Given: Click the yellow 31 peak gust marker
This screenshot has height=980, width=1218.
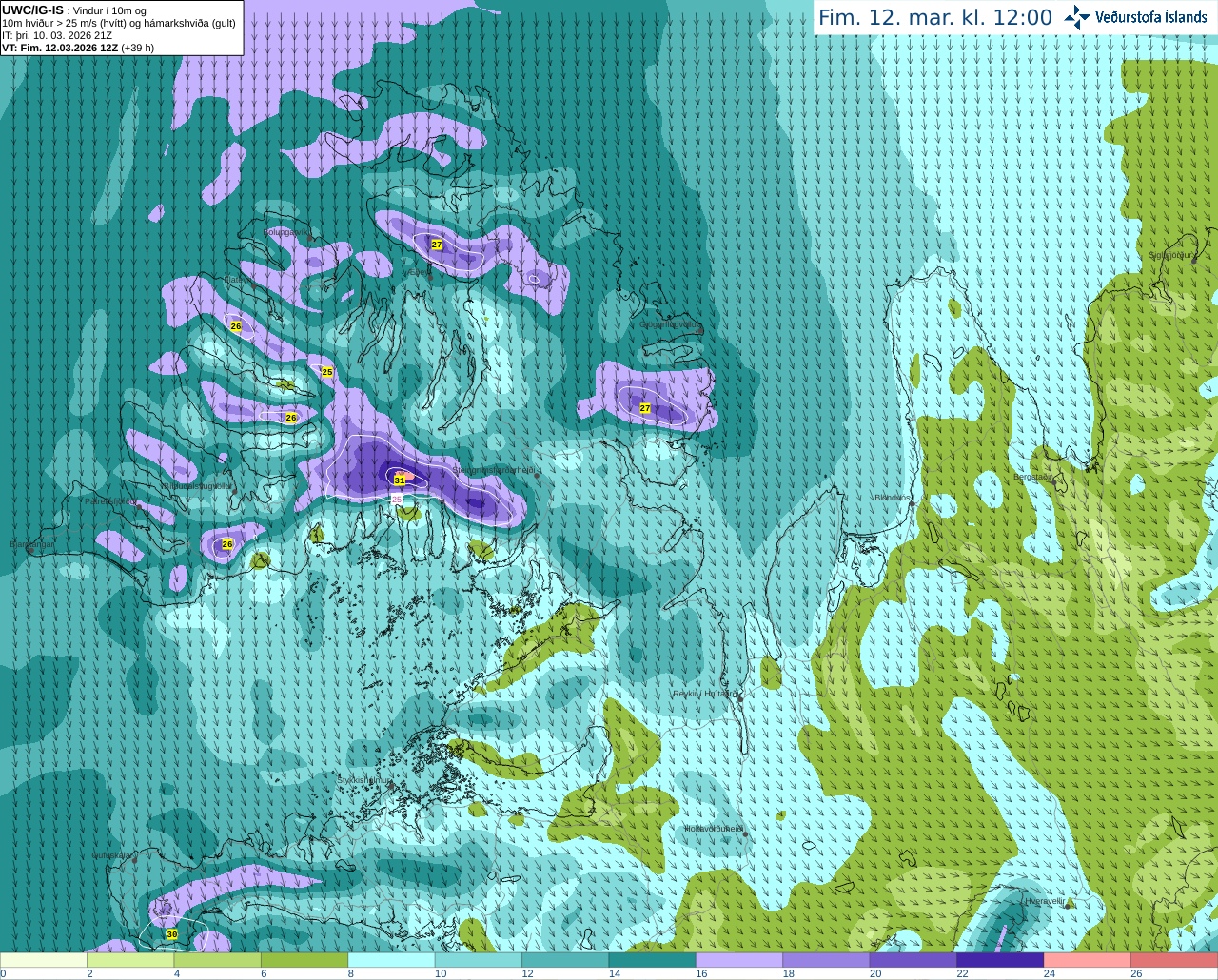Looking at the screenshot, I should click(400, 480).
